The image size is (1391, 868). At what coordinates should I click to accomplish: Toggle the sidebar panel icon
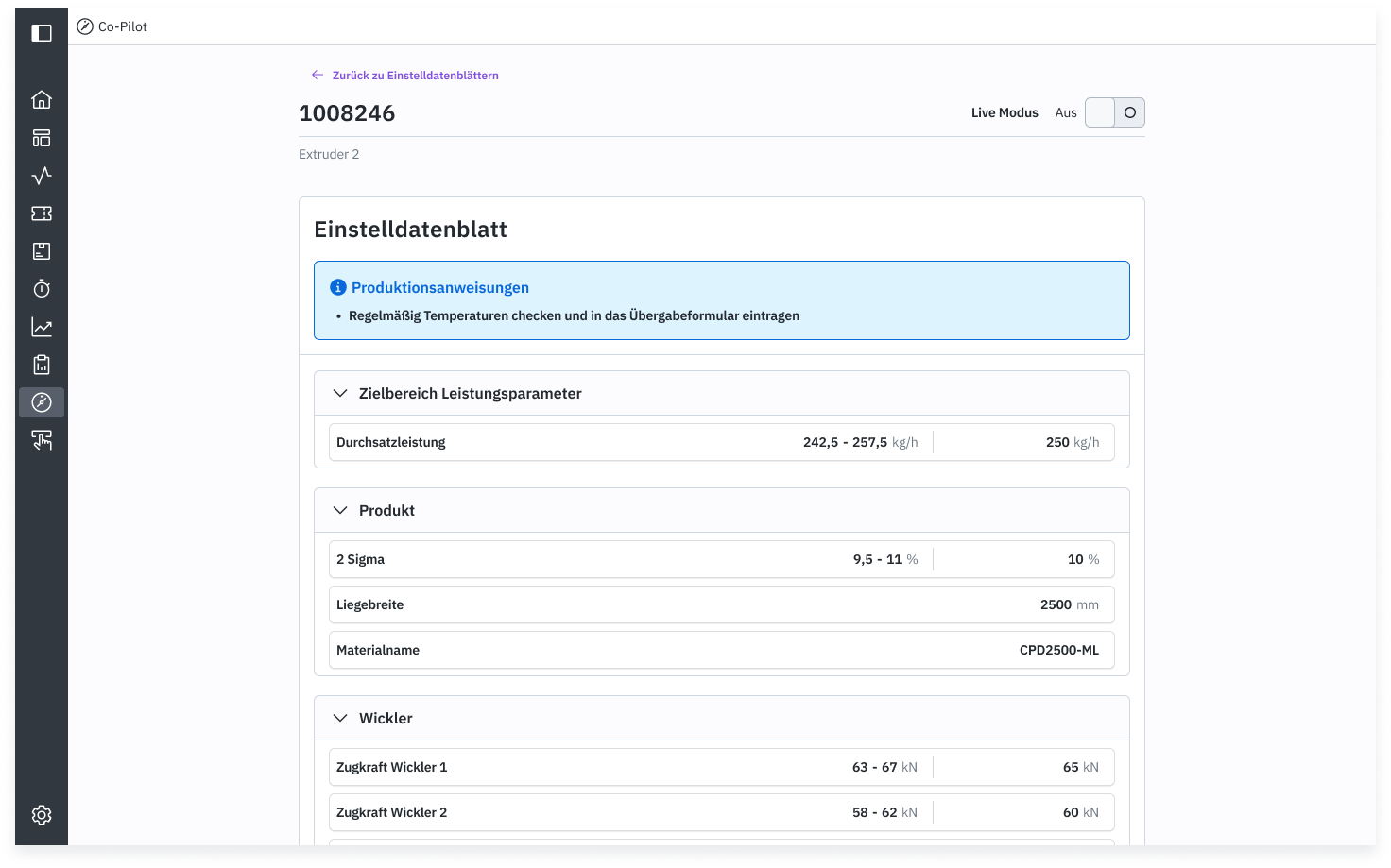point(42,33)
